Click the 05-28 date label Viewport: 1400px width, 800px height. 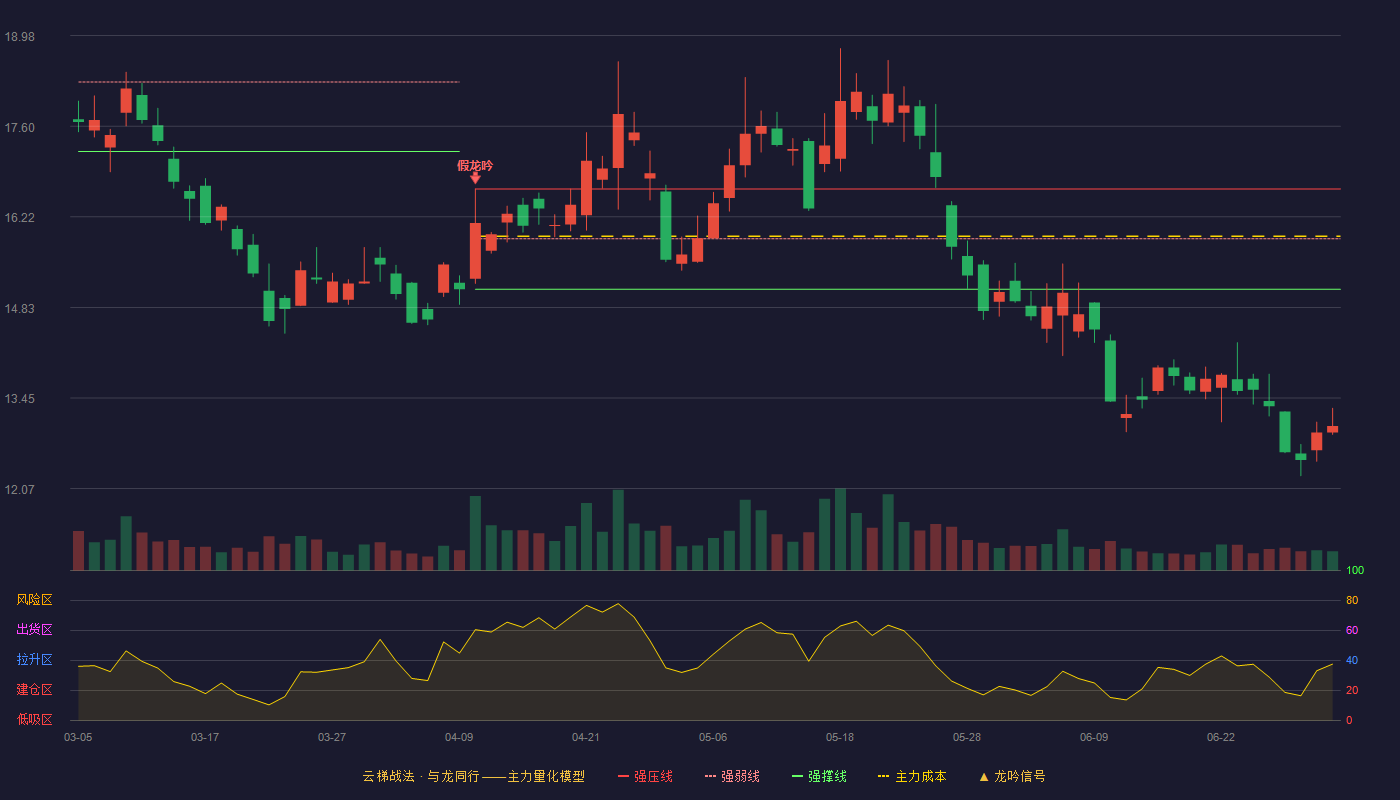(x=967, y=737)
